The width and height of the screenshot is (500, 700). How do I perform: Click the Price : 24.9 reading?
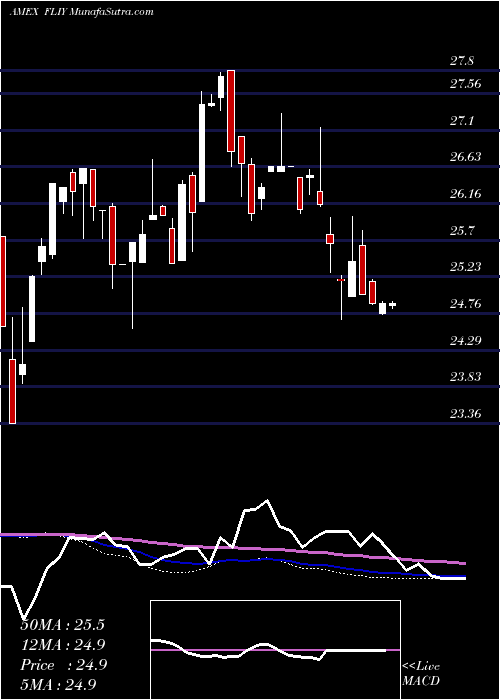[63, 665]
